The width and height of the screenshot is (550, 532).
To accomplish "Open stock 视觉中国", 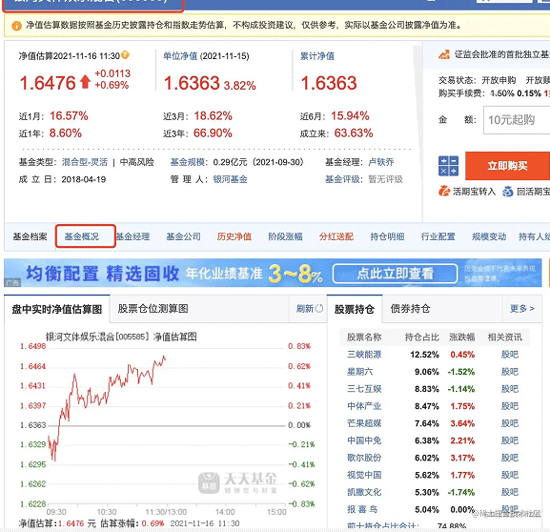I will coord(364,475).
